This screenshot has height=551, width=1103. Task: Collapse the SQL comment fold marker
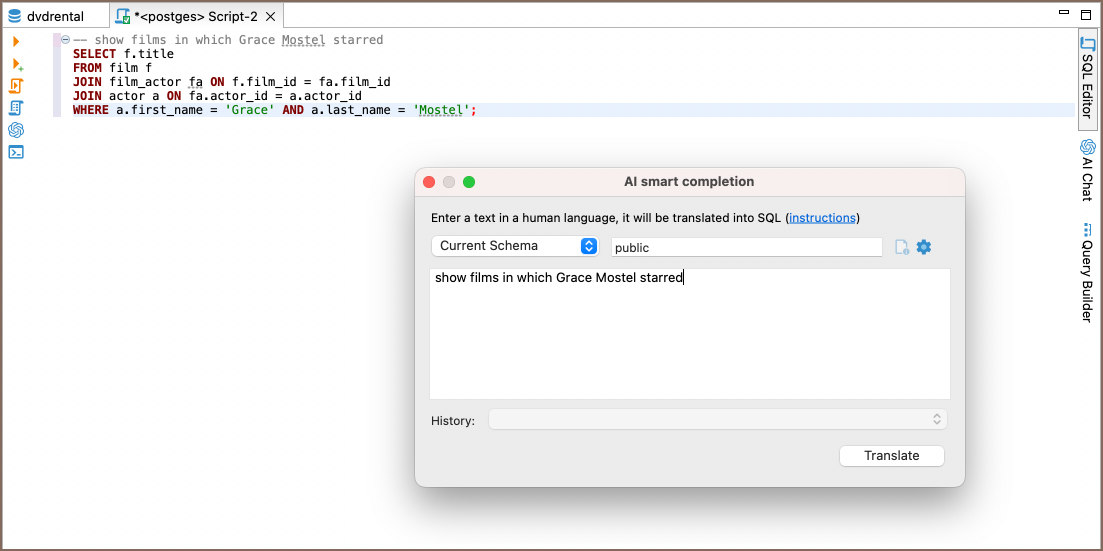pos(65,40)
